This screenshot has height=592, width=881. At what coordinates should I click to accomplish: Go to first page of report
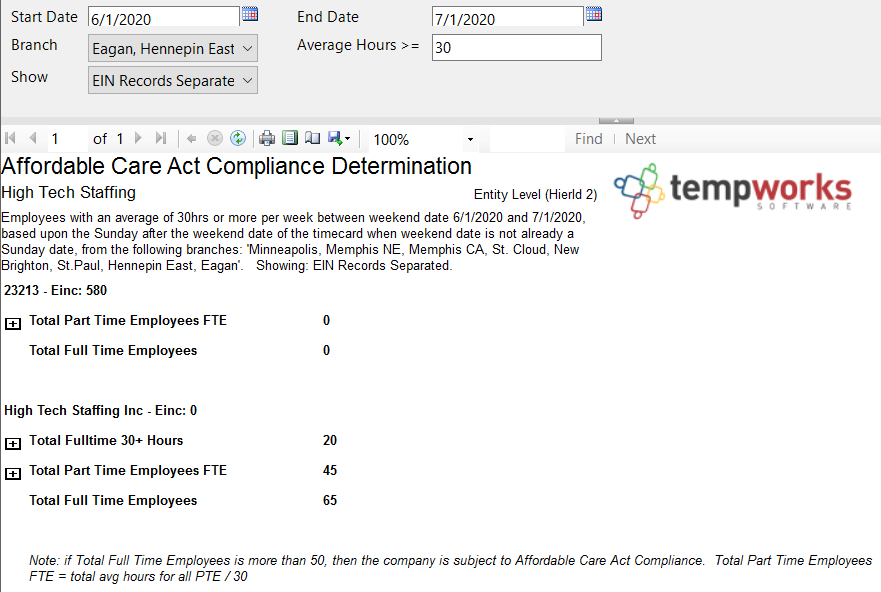click(10, 138)
